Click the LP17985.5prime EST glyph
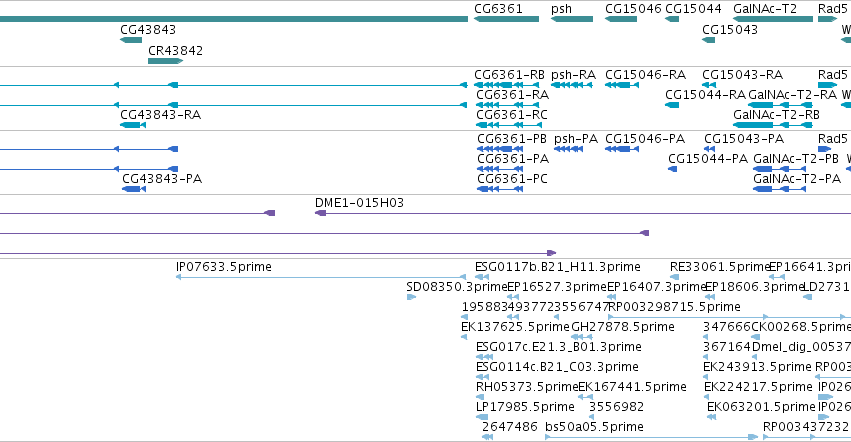 click(482, 417)
